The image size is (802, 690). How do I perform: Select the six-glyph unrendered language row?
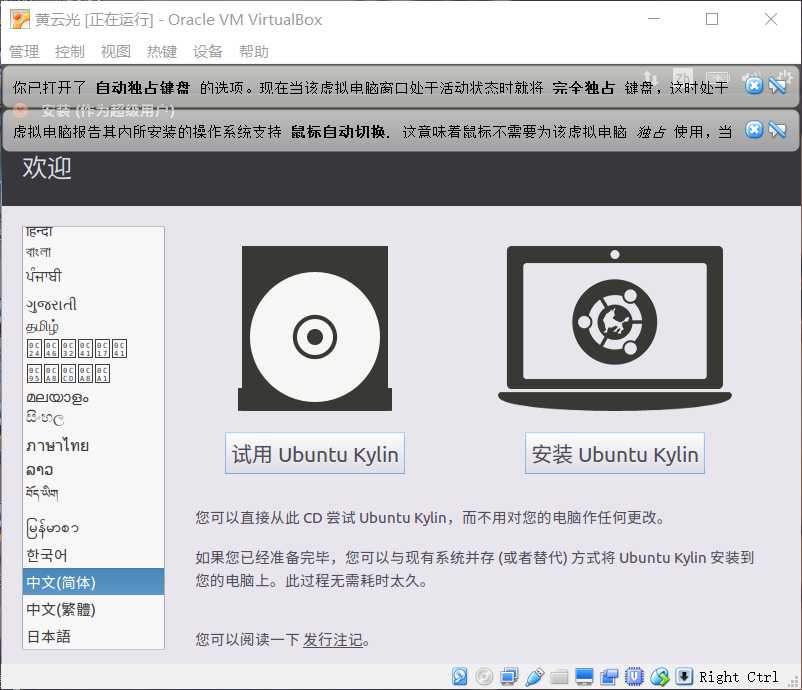pos(94,348)
